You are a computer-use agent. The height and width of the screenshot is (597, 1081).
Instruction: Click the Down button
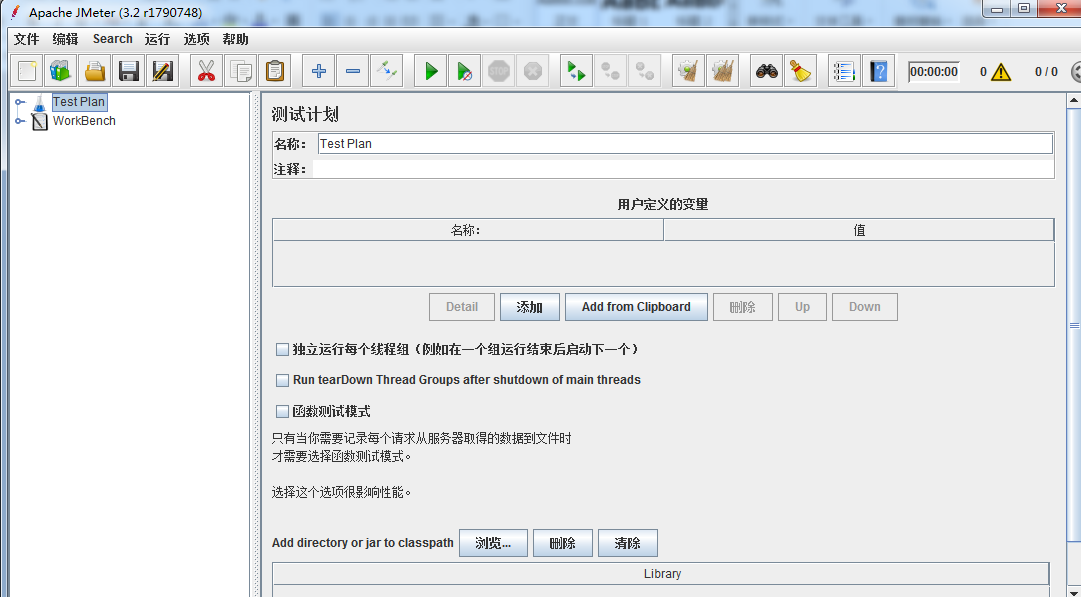click(865, 307)
